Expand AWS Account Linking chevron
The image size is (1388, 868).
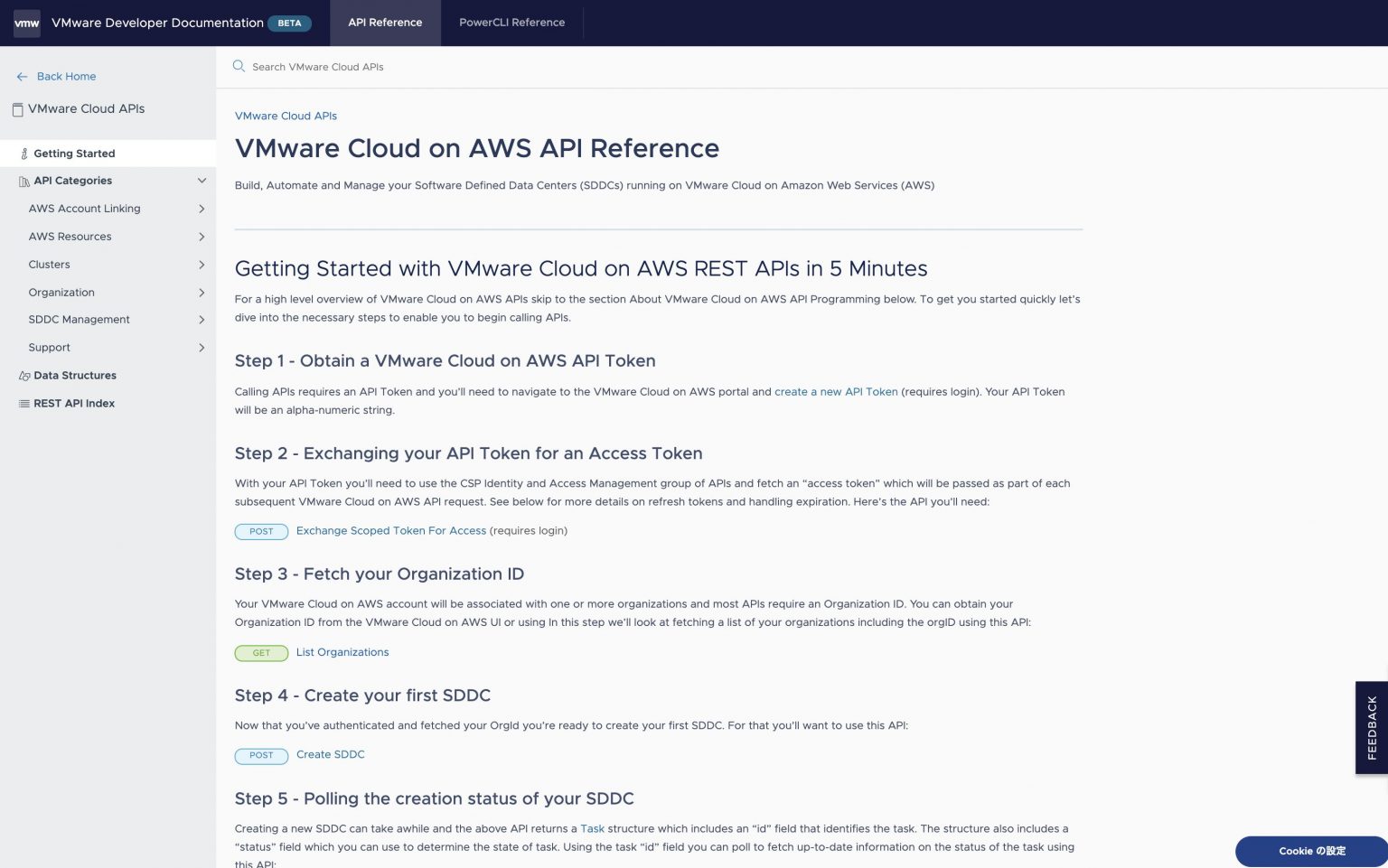[x=202, y=209]
